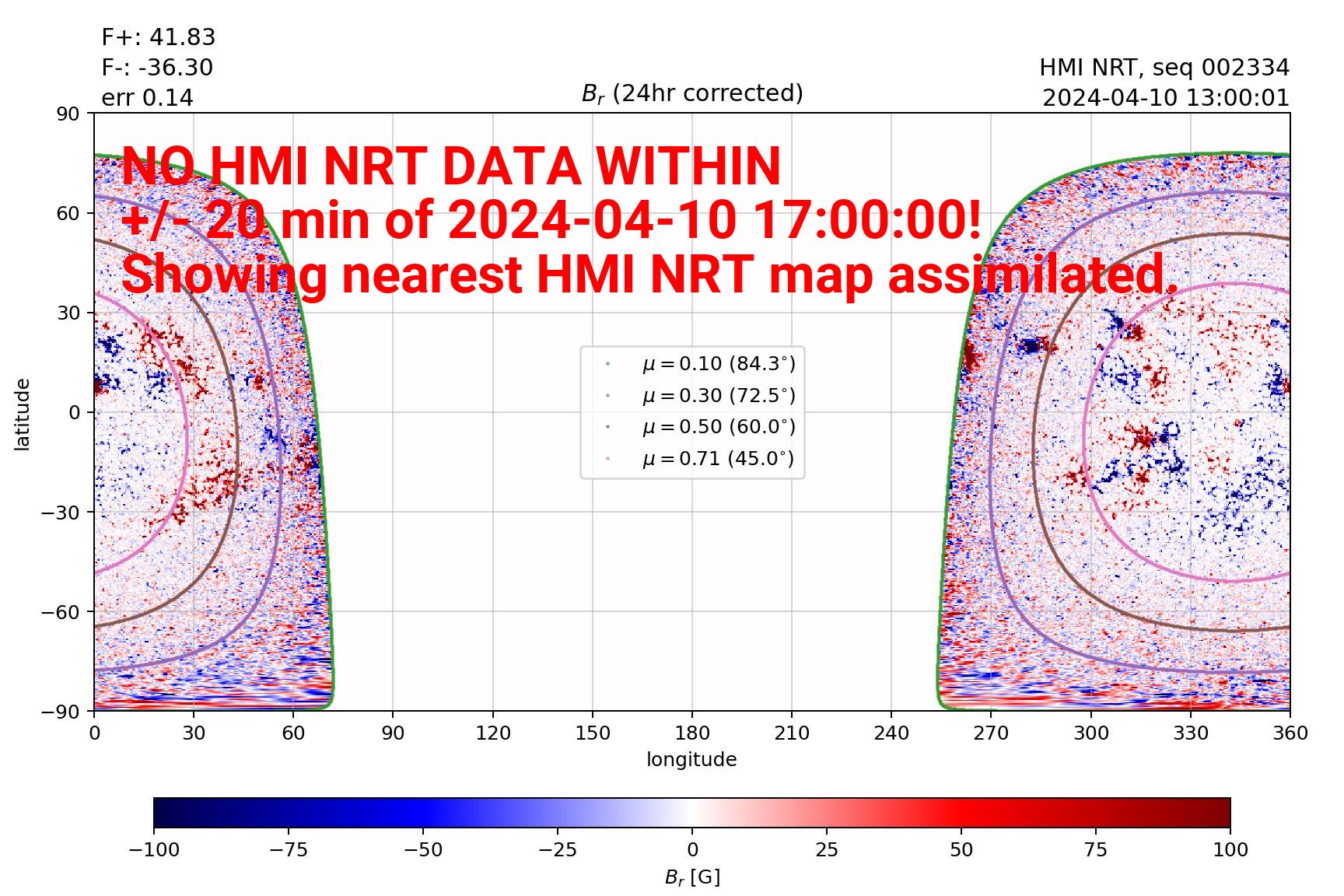The width and height of the screenshot is (1344, 896).
Task: Click the 'err 0.14' label
Action: point(147,98)
